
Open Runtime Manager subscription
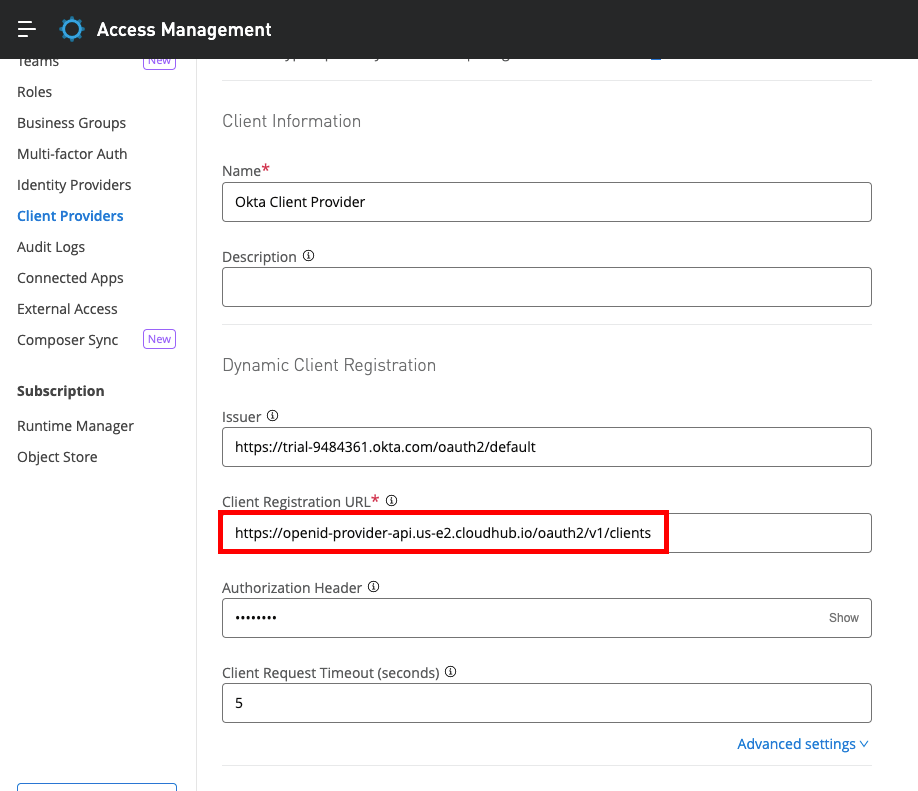(x=75, y=426)
